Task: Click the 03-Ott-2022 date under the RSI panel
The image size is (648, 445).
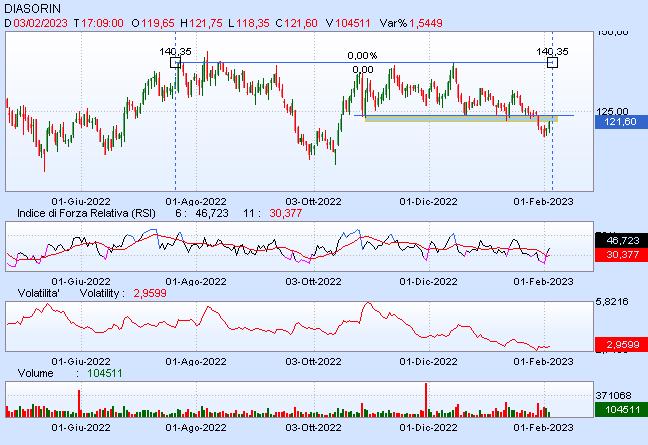Action: click(x=313, y=282)
